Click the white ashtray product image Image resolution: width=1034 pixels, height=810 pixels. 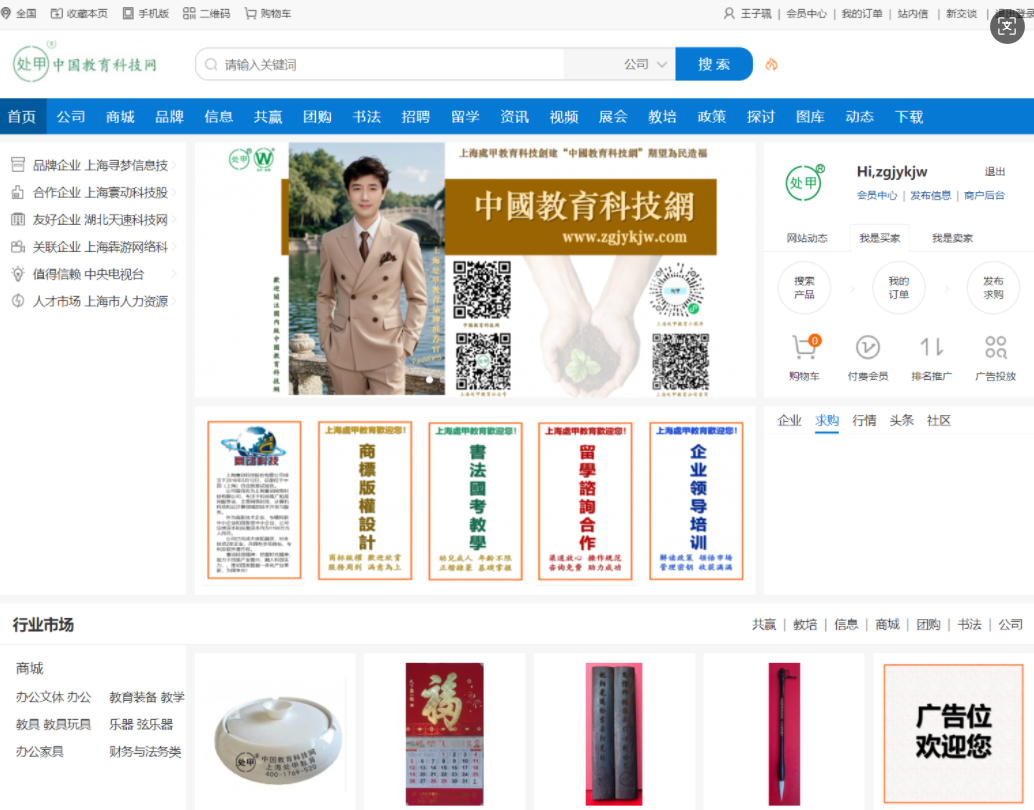click(278, 742)
